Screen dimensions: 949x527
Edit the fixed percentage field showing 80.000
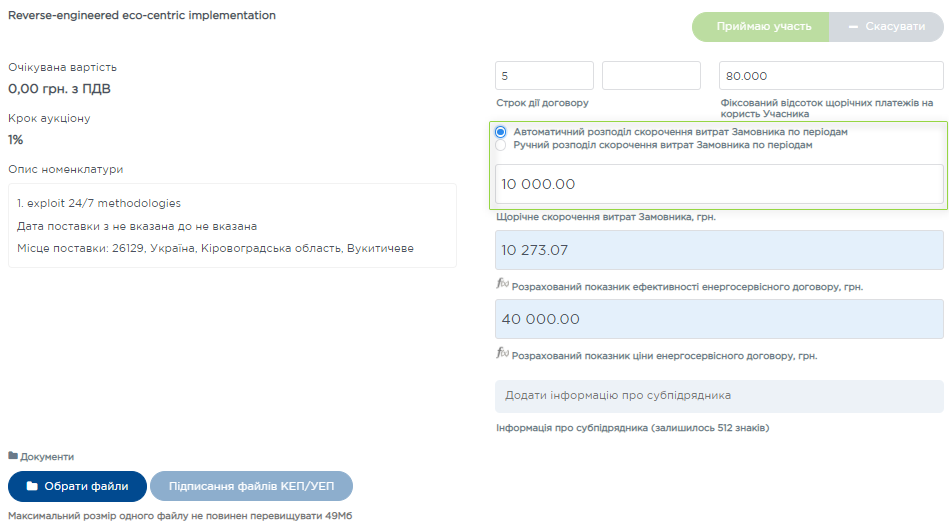(830, 76)
